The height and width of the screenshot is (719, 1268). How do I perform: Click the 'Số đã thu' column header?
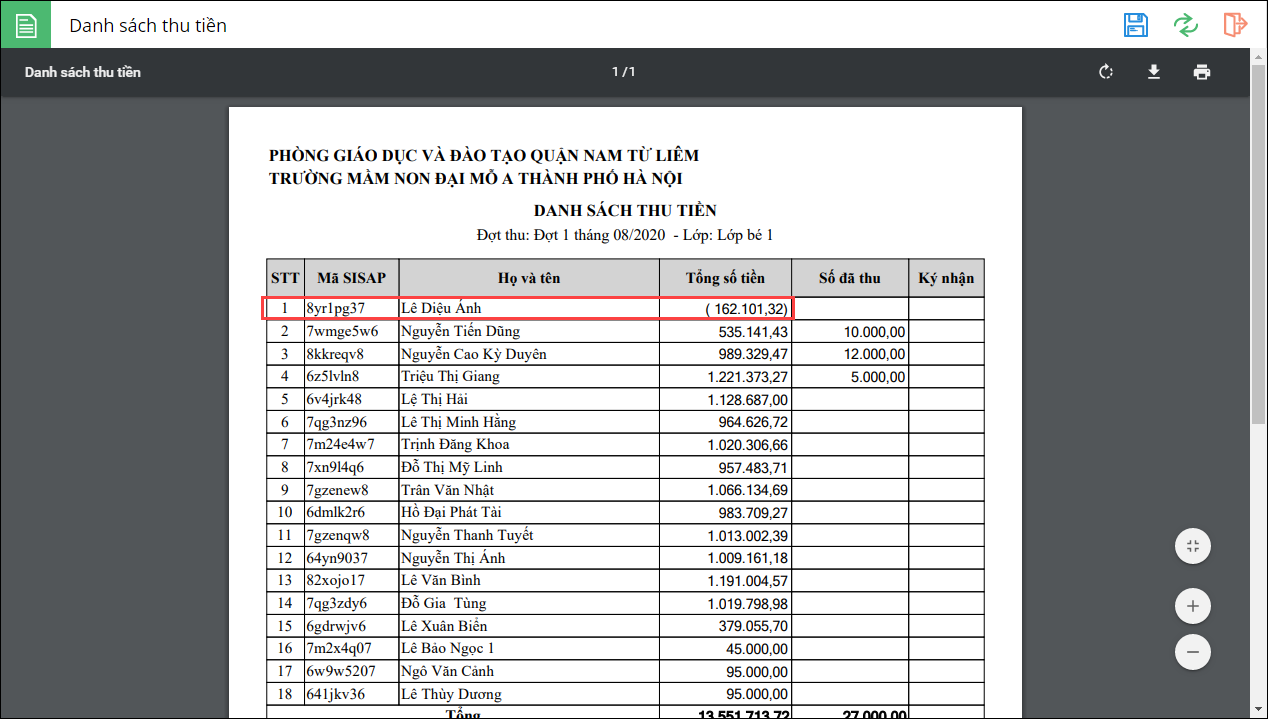pos(849,278)
